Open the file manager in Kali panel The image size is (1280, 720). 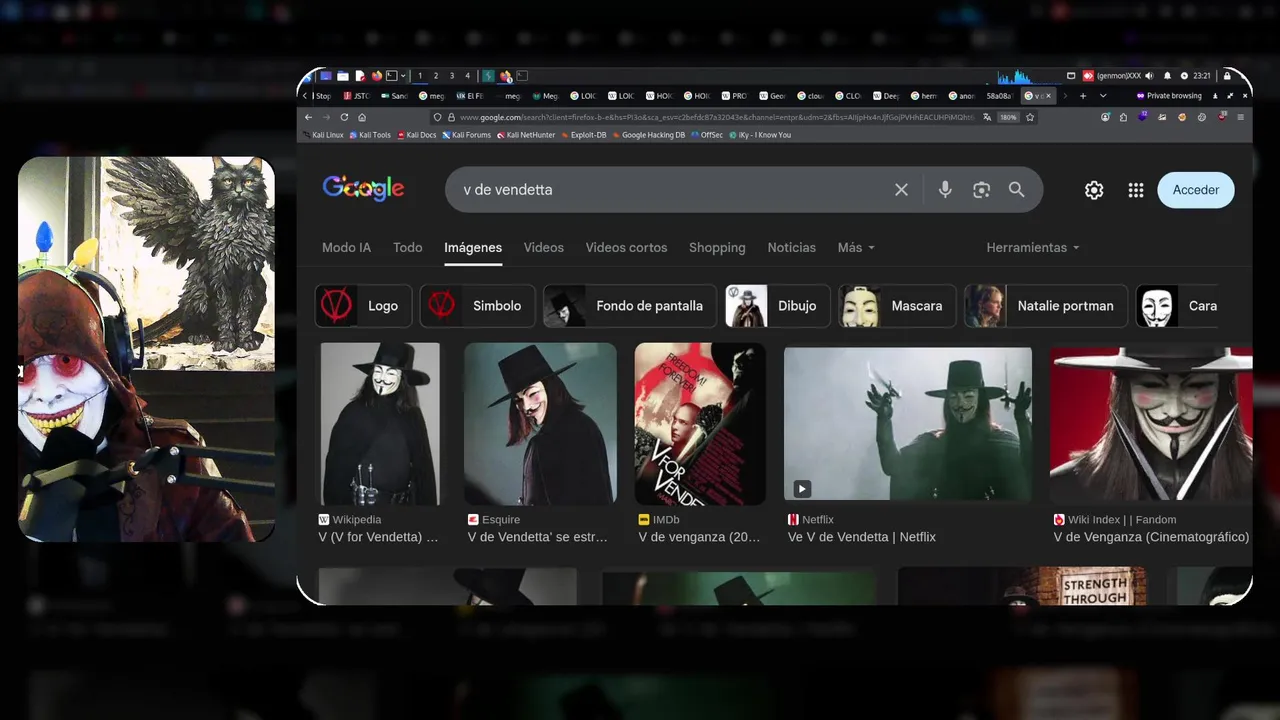pos(343,76)
